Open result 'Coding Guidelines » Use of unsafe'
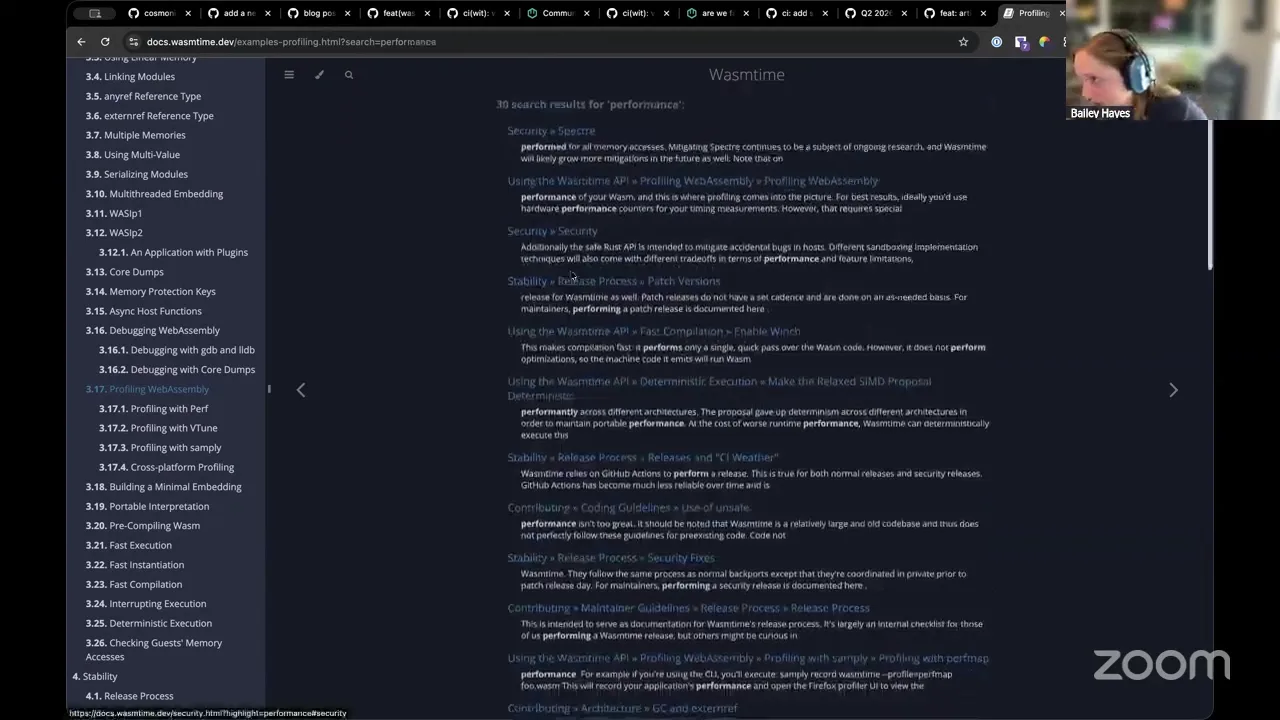Viewport: 1280px width, 720px height. point(628,507)
